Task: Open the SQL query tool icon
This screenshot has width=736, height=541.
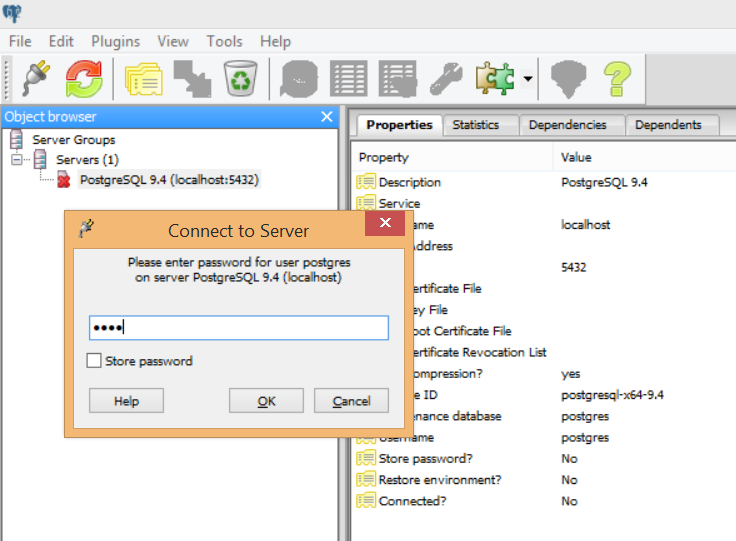Action: tap(299, 79)
